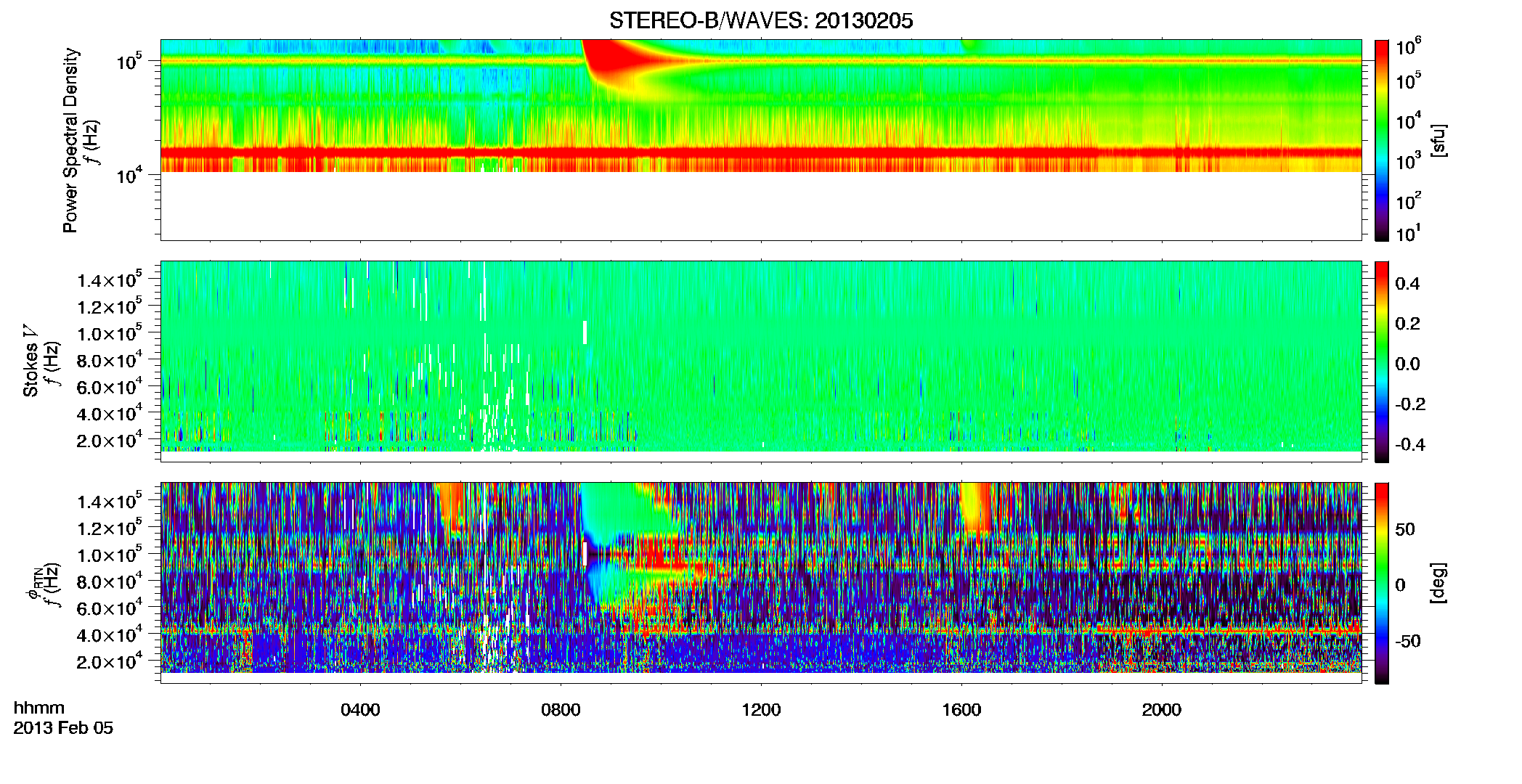The image size is (1522, 784).
Task: Click the Stokes V color bar
Action: pos(1382,362)
